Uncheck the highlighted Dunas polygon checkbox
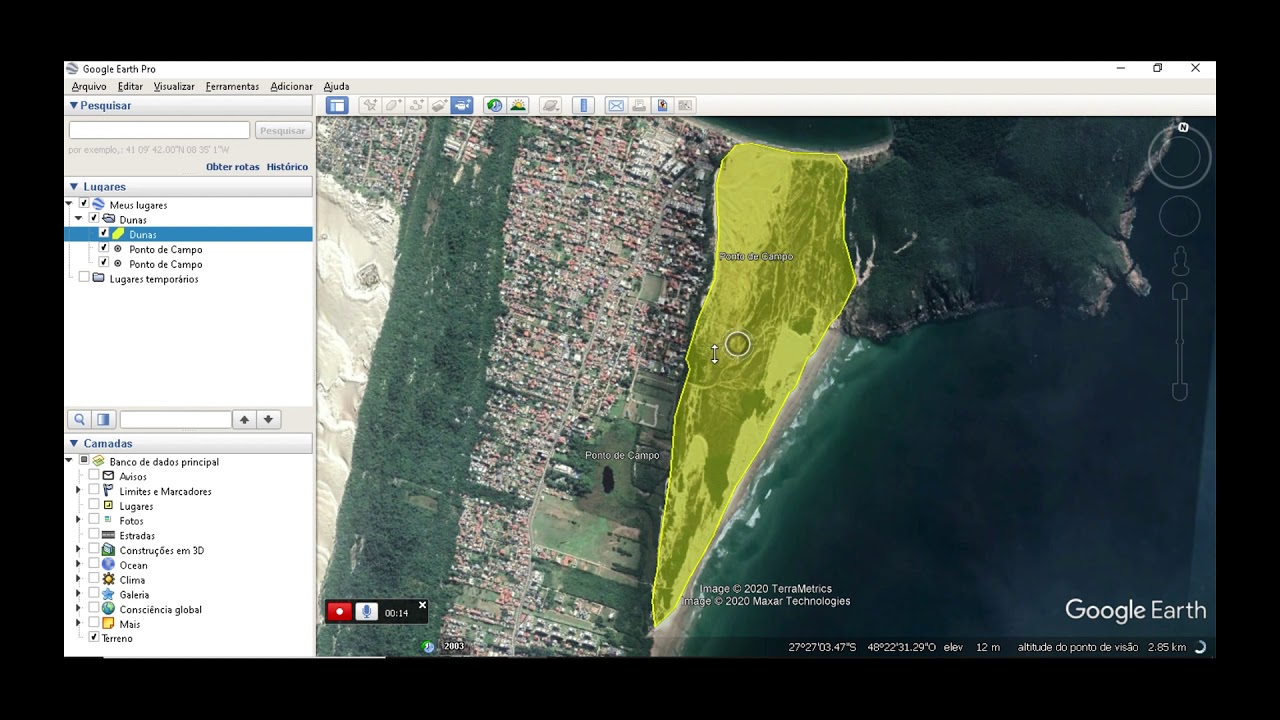Viewport: 1280px width, 720px height. pyautogui.click(x=104, y=234)
